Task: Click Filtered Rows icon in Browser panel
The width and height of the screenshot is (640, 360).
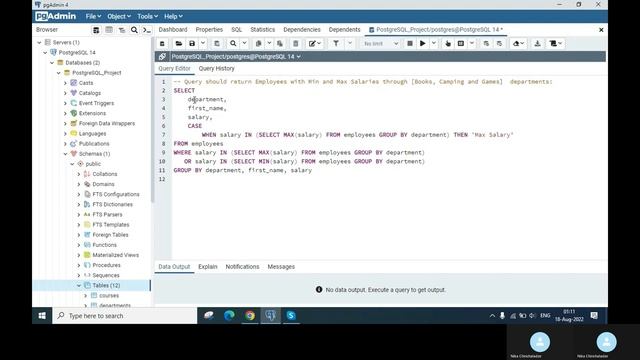Action: click(x=122, y=30)
